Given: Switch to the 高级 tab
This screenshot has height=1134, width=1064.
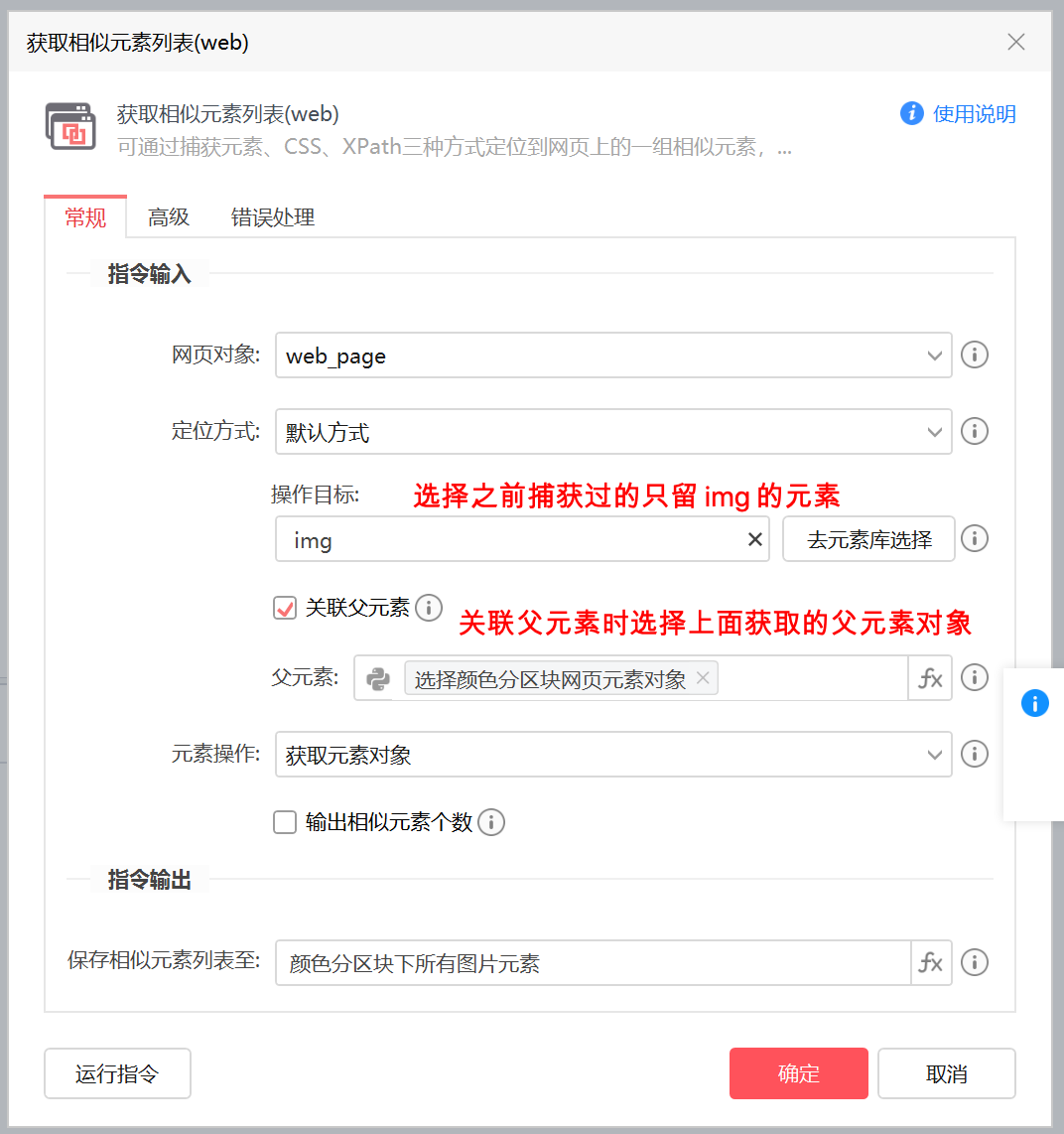Looking at the screenshot, I should [169, 216].
